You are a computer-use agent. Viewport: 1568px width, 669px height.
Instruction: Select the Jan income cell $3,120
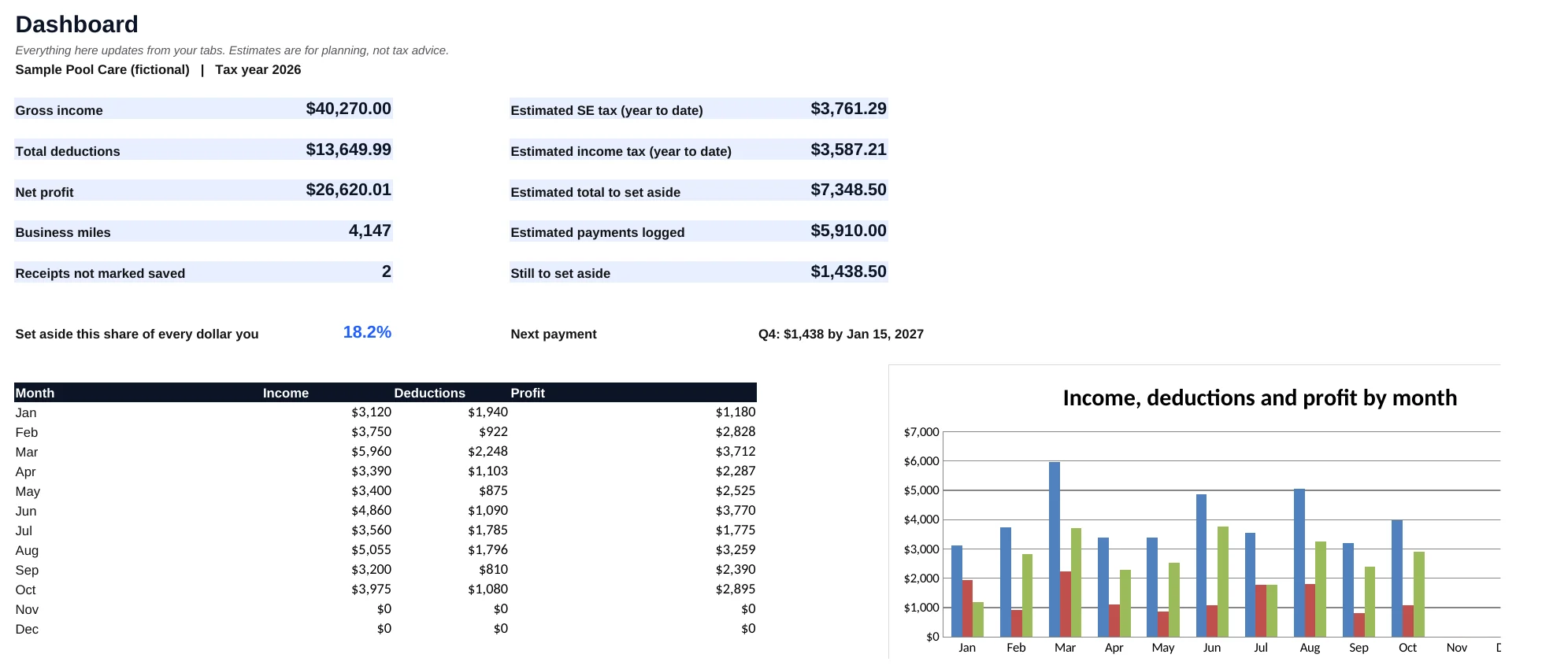tap(371, 412)
